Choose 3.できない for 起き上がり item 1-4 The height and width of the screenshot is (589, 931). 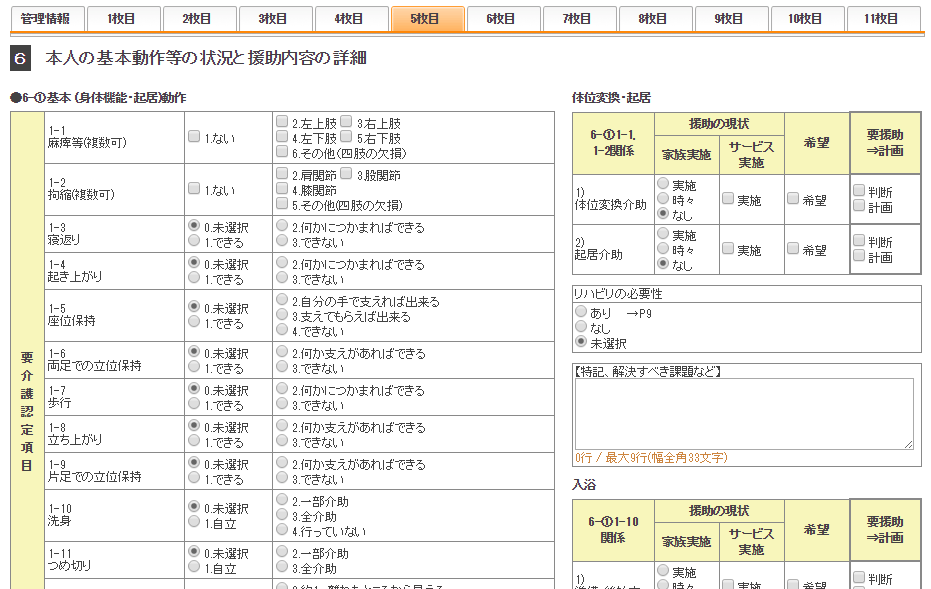(283, 280)
